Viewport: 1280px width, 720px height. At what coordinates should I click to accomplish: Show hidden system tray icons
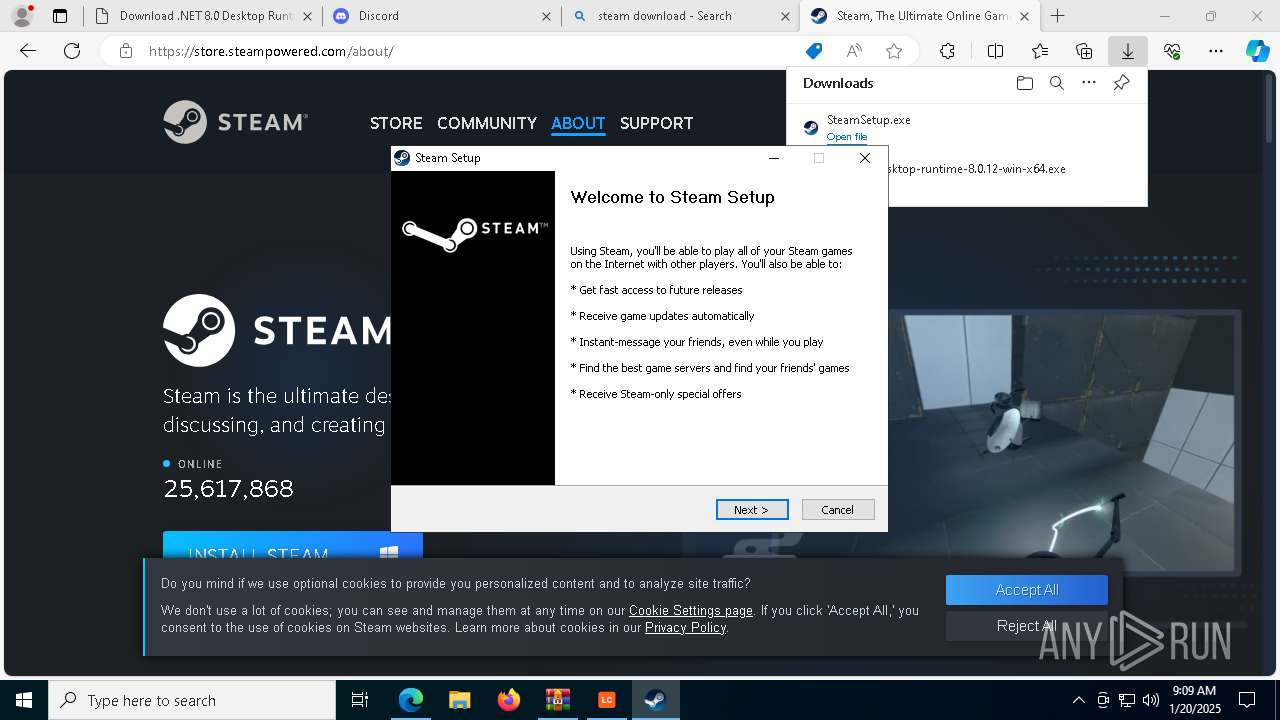1078,700
